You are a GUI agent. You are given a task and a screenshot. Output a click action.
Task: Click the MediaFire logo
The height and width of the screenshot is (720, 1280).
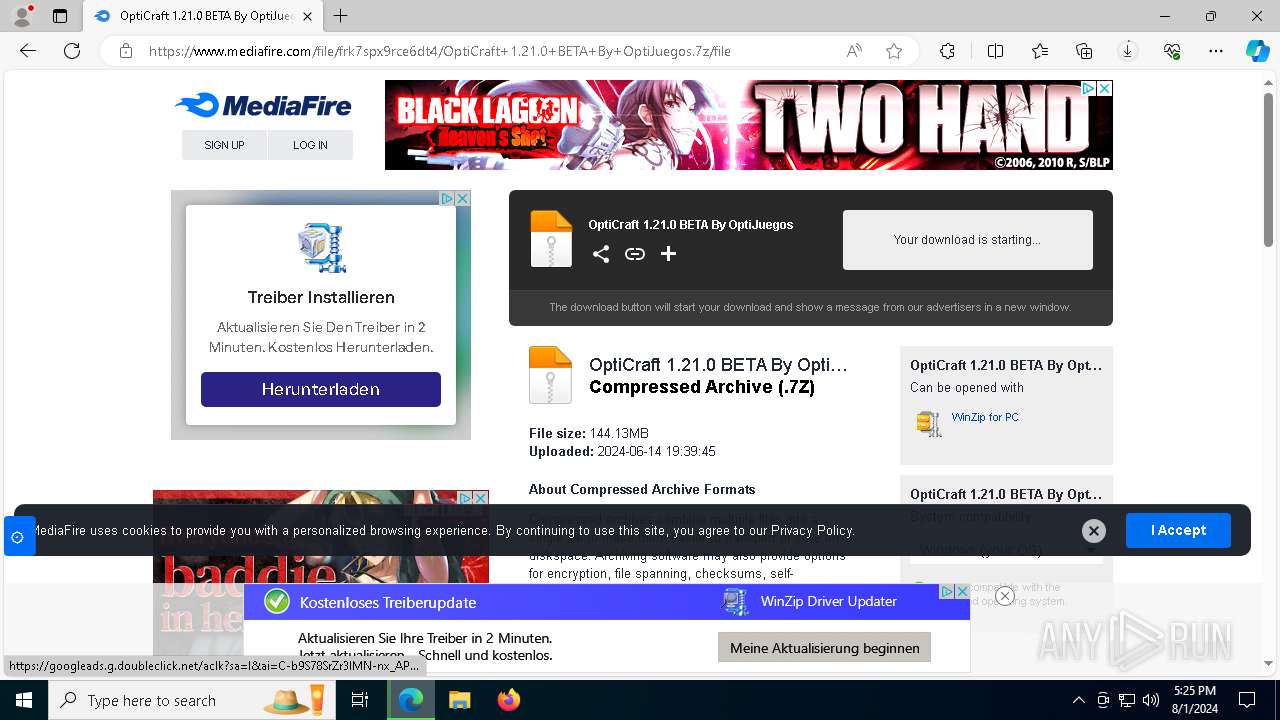[262, 105]
